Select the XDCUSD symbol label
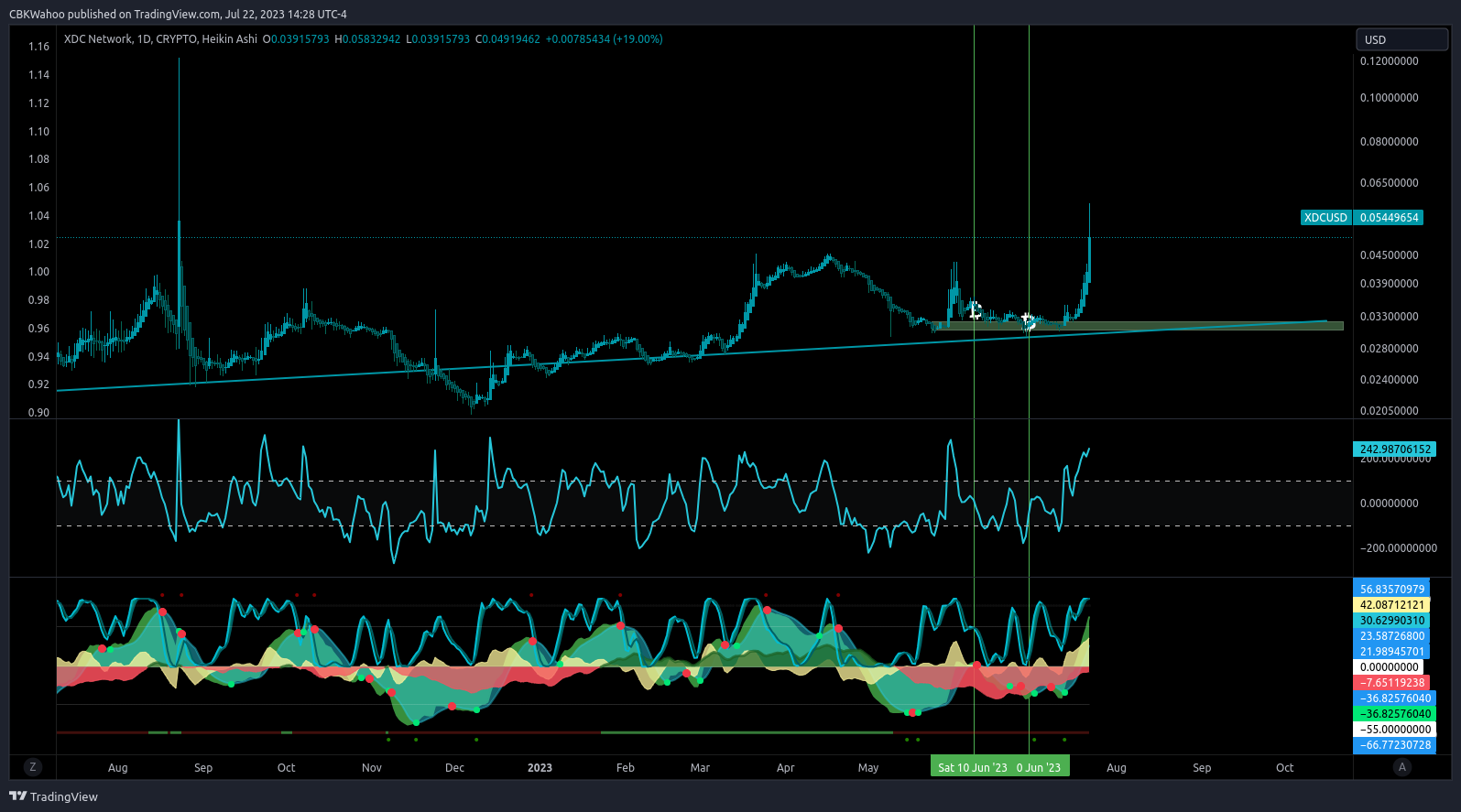The width and height of the screenshot is (1461, 812). coord(1325,218)
